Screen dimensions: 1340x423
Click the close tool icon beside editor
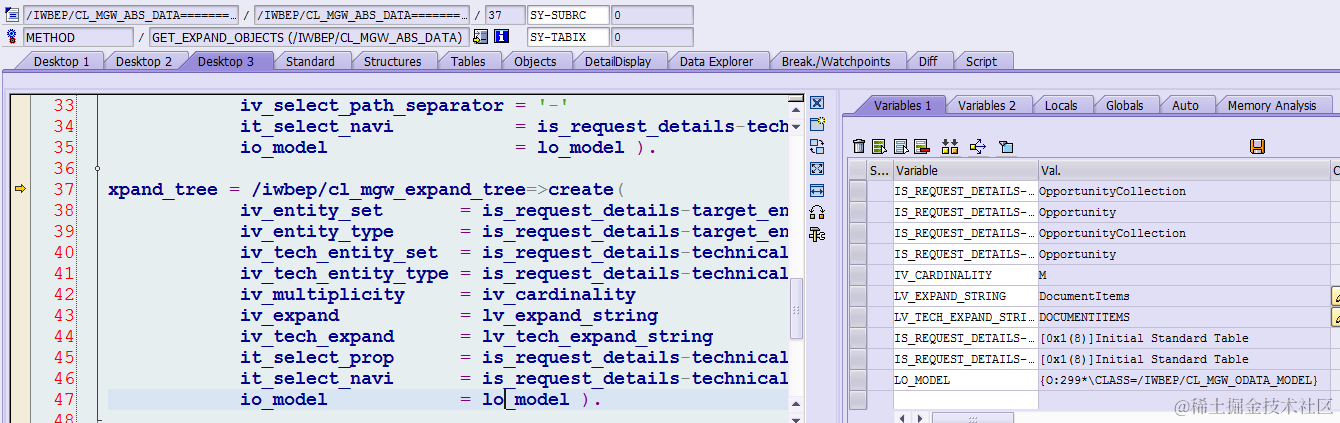tap(816, 103)
